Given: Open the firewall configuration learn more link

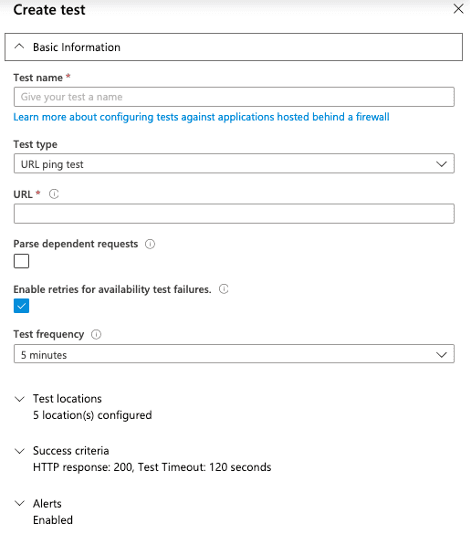Looking at the screenshot, I should point(201,117).
